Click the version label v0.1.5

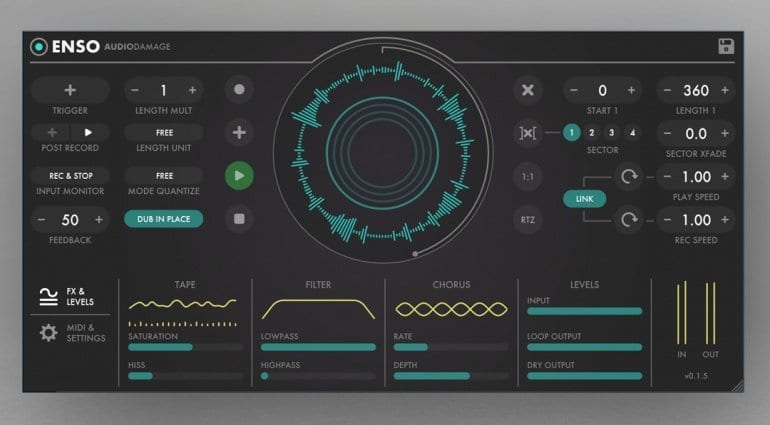click(696, 376)
